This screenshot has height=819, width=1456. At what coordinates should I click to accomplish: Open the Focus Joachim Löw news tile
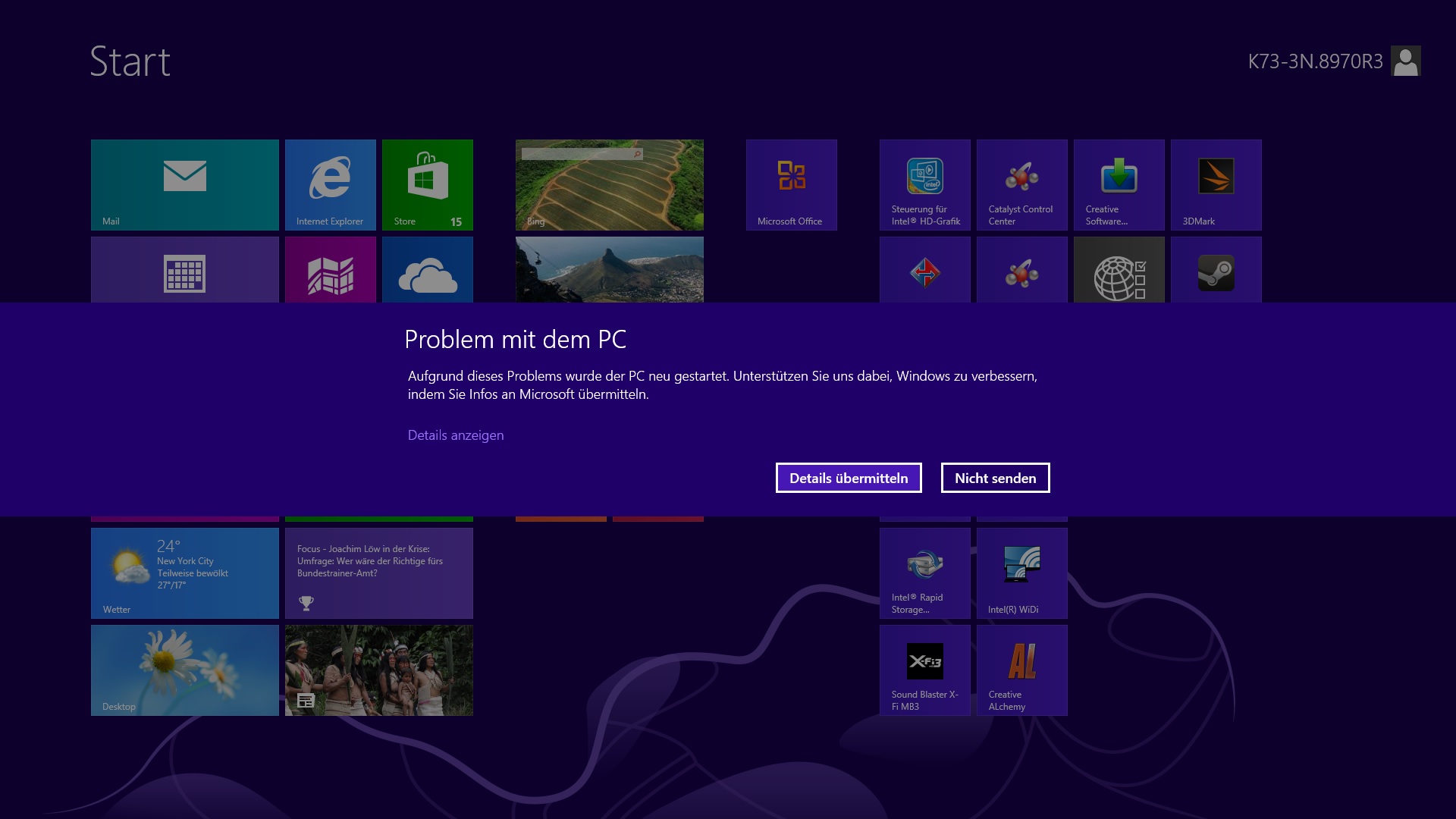378,573
